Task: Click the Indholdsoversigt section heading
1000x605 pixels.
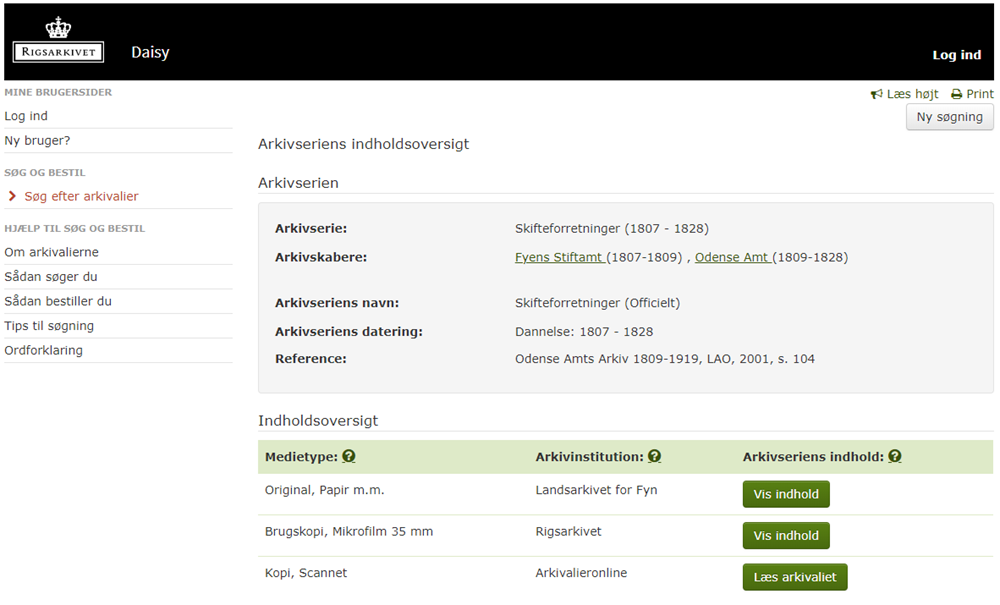Action: (318, 421)
